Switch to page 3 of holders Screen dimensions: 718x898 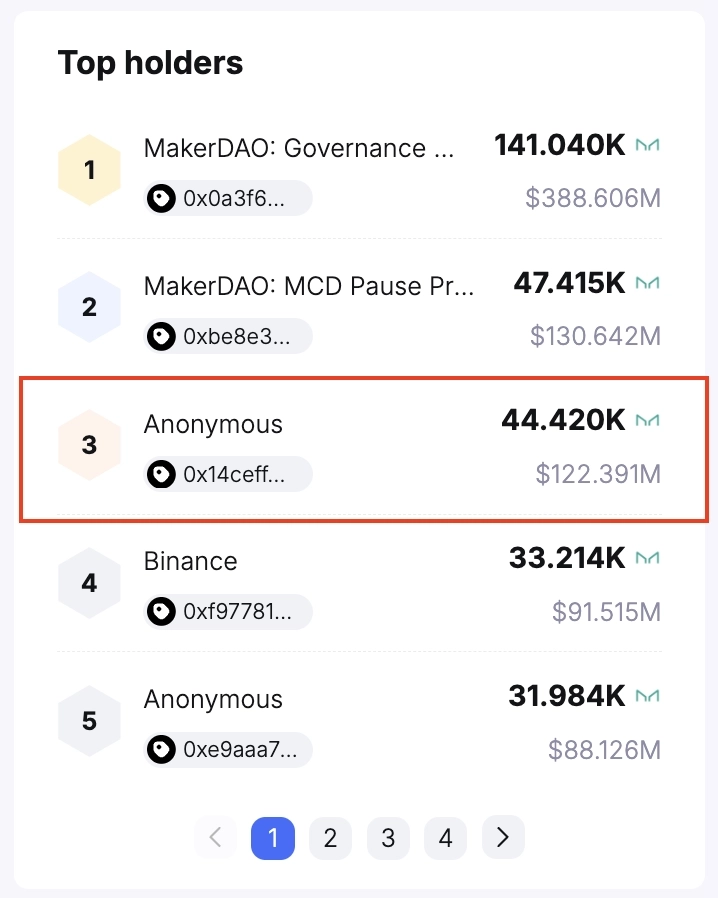[388, 838]
